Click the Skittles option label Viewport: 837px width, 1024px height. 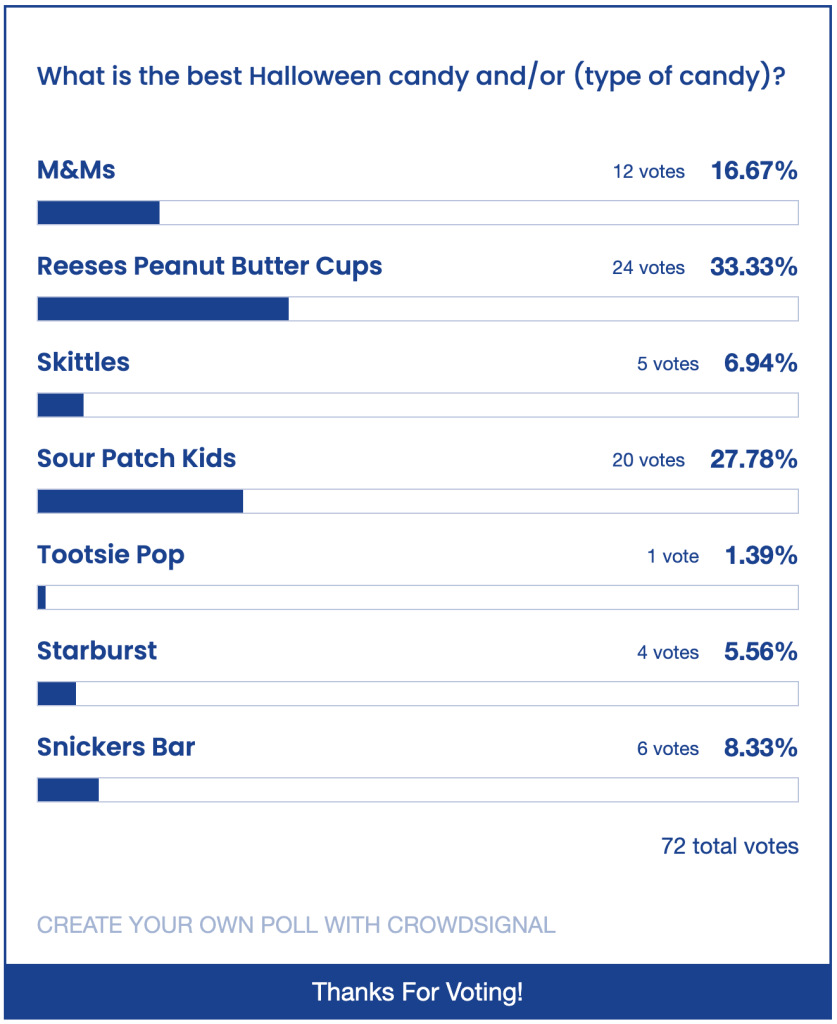(x=83, y=362)
